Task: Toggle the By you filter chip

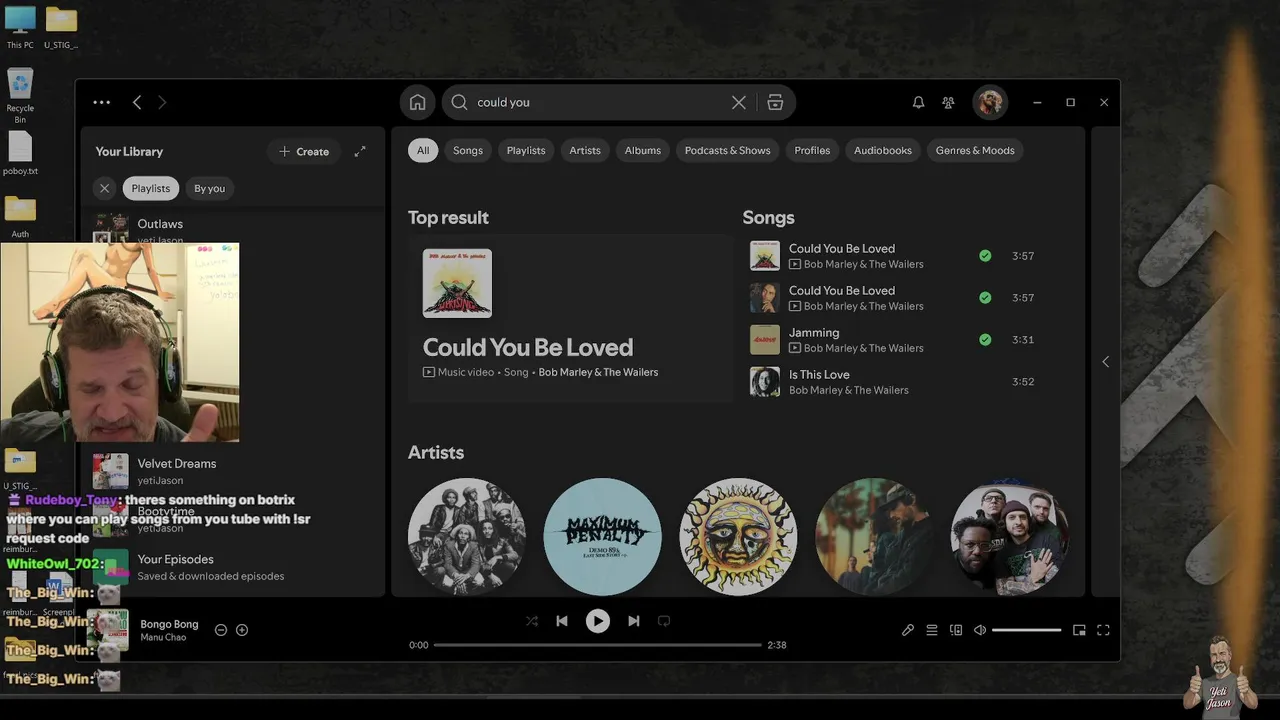Action: click(210, 188)
